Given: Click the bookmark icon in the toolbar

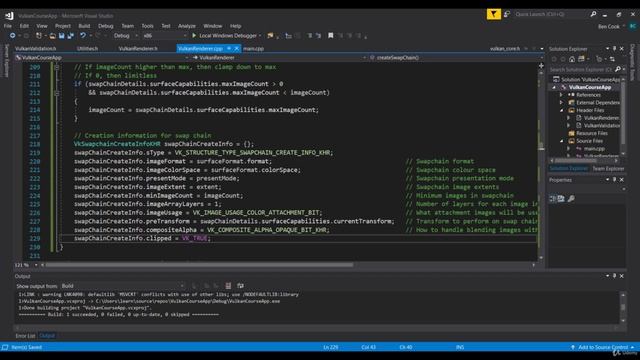Looking at the screenshot, I should (x=331, y=36).
